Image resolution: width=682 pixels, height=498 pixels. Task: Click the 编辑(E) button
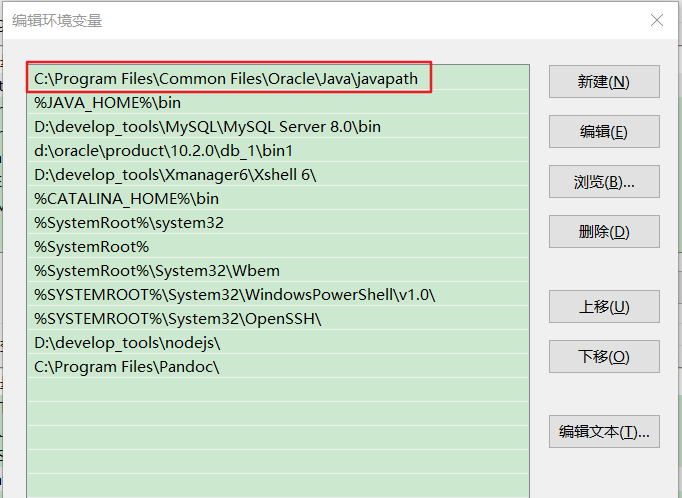603,132
